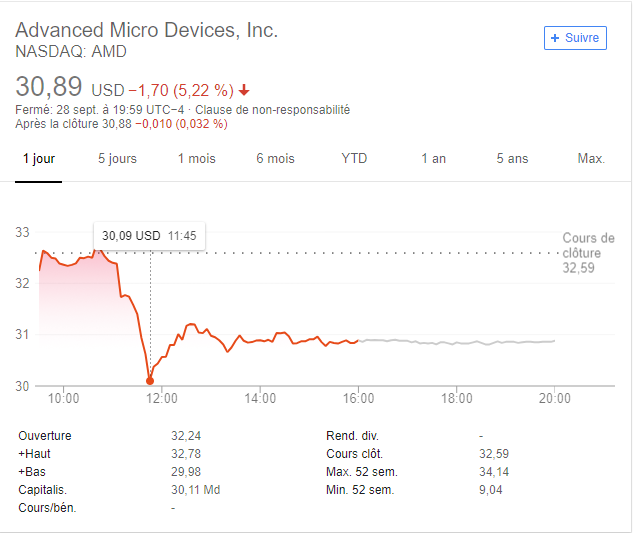The width and height of the screenshot is (634, 533).
Task: Select the YTD tab
Action: point(354,158)
